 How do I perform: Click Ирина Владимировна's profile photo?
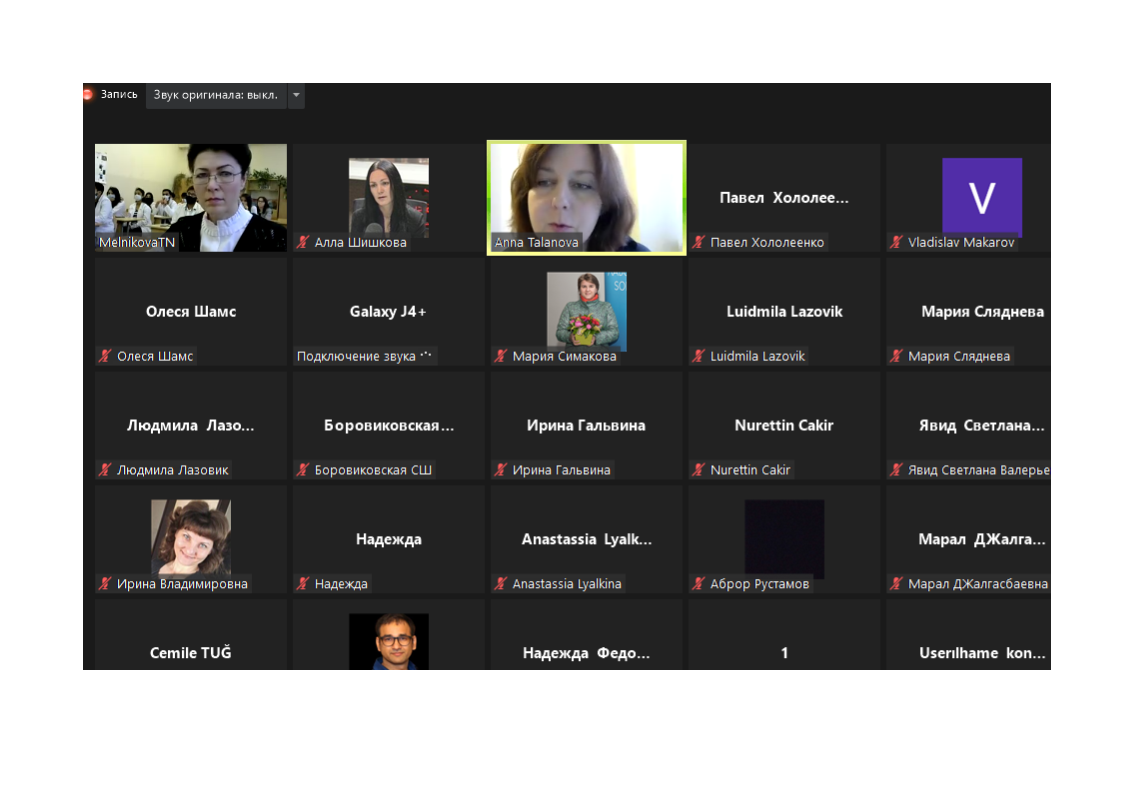[191, 538]
